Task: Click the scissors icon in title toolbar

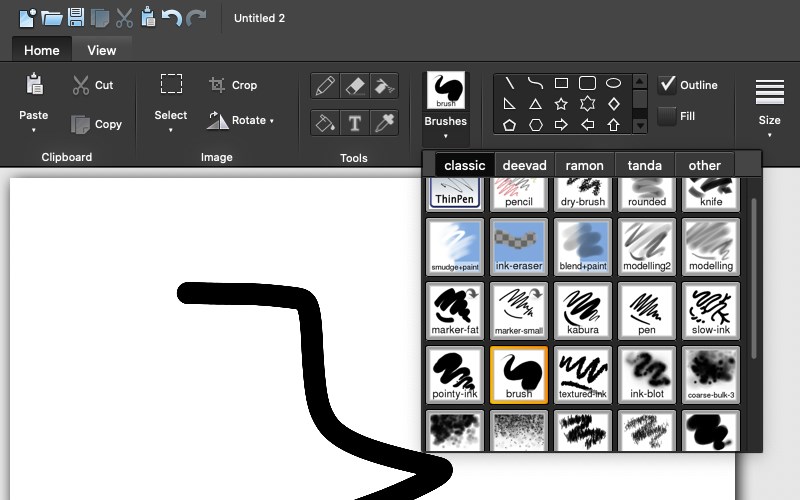Action: 124,18
